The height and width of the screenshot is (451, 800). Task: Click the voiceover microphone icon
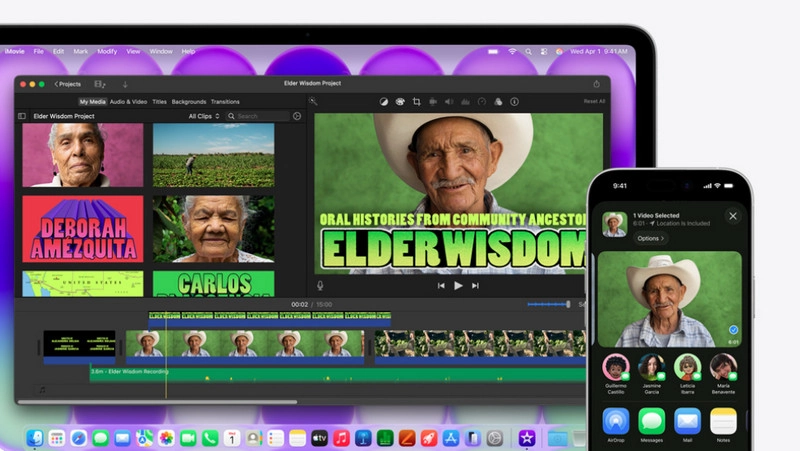point(320,286)
